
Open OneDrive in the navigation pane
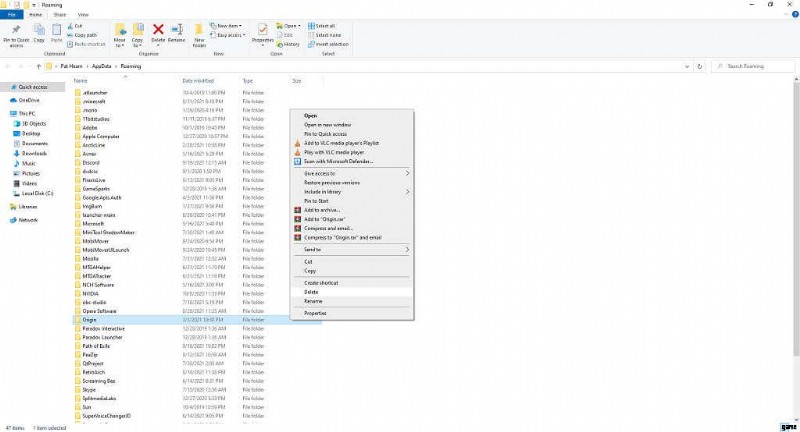coord(29,100)
